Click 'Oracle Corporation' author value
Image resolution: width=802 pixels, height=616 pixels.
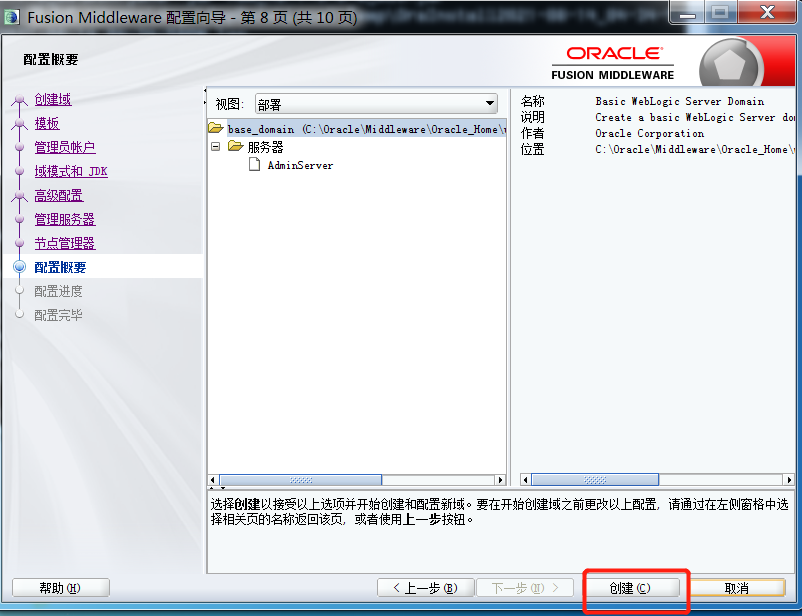[x=650, y=134]
